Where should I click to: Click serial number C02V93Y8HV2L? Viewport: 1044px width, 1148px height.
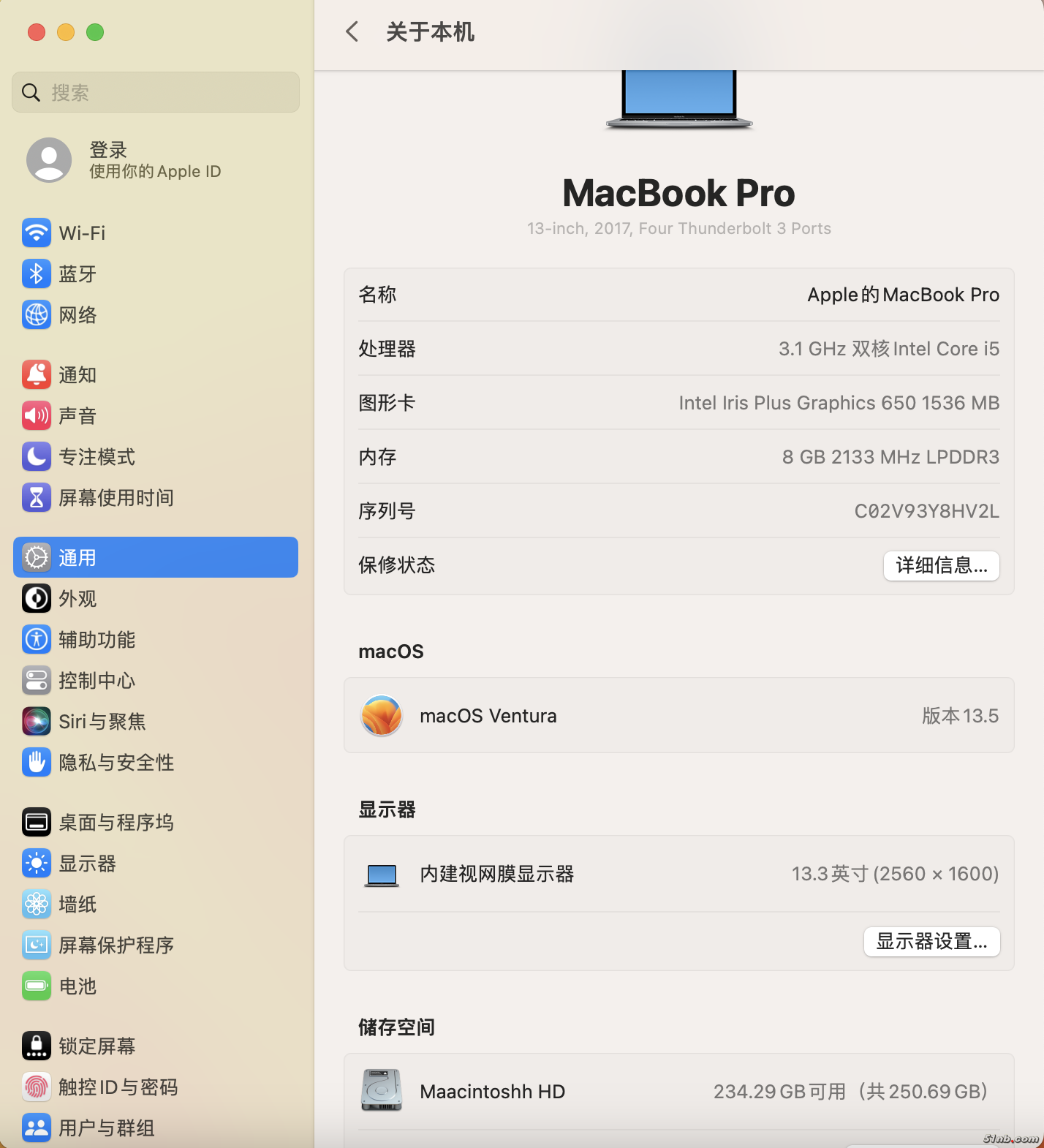coord(927,511)
